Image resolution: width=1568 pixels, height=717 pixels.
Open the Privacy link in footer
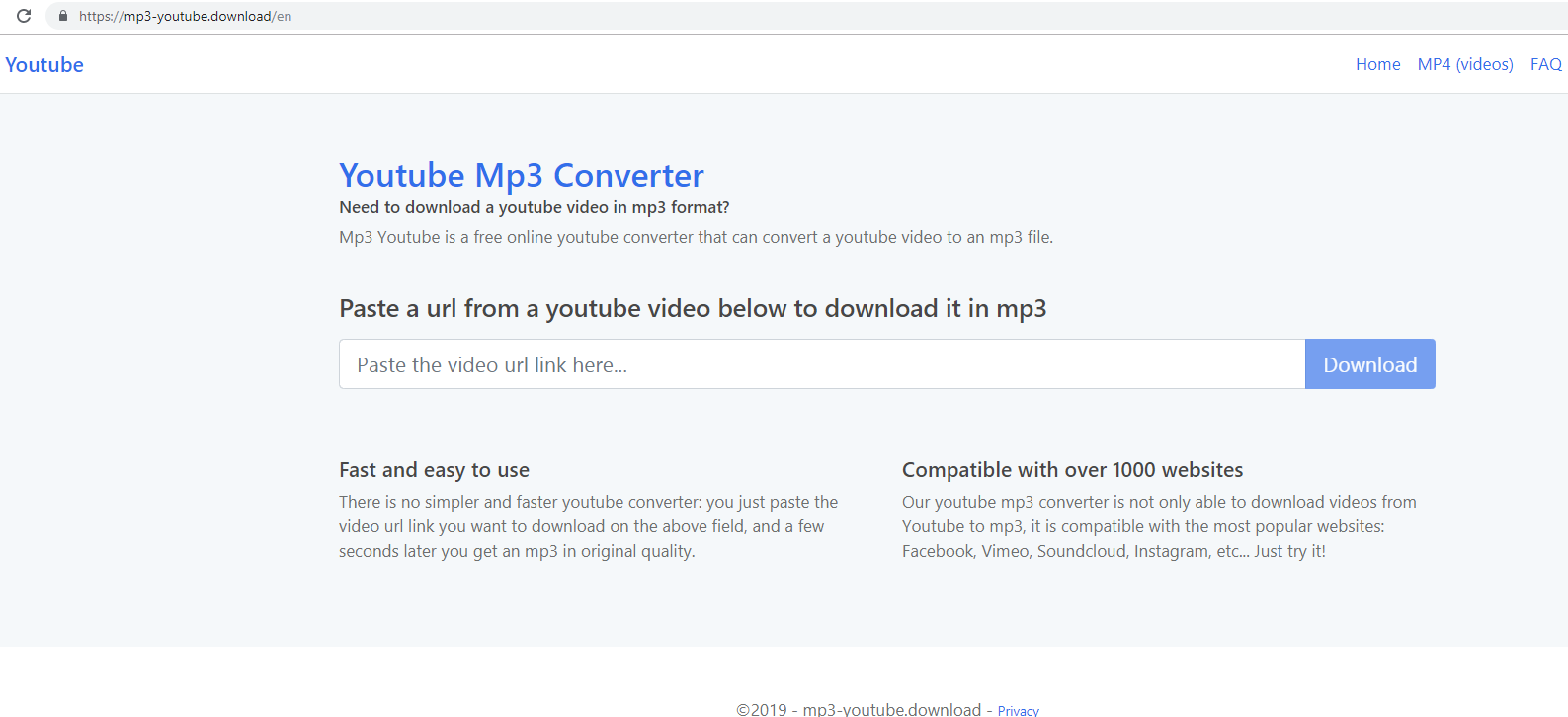point(1018,710)
